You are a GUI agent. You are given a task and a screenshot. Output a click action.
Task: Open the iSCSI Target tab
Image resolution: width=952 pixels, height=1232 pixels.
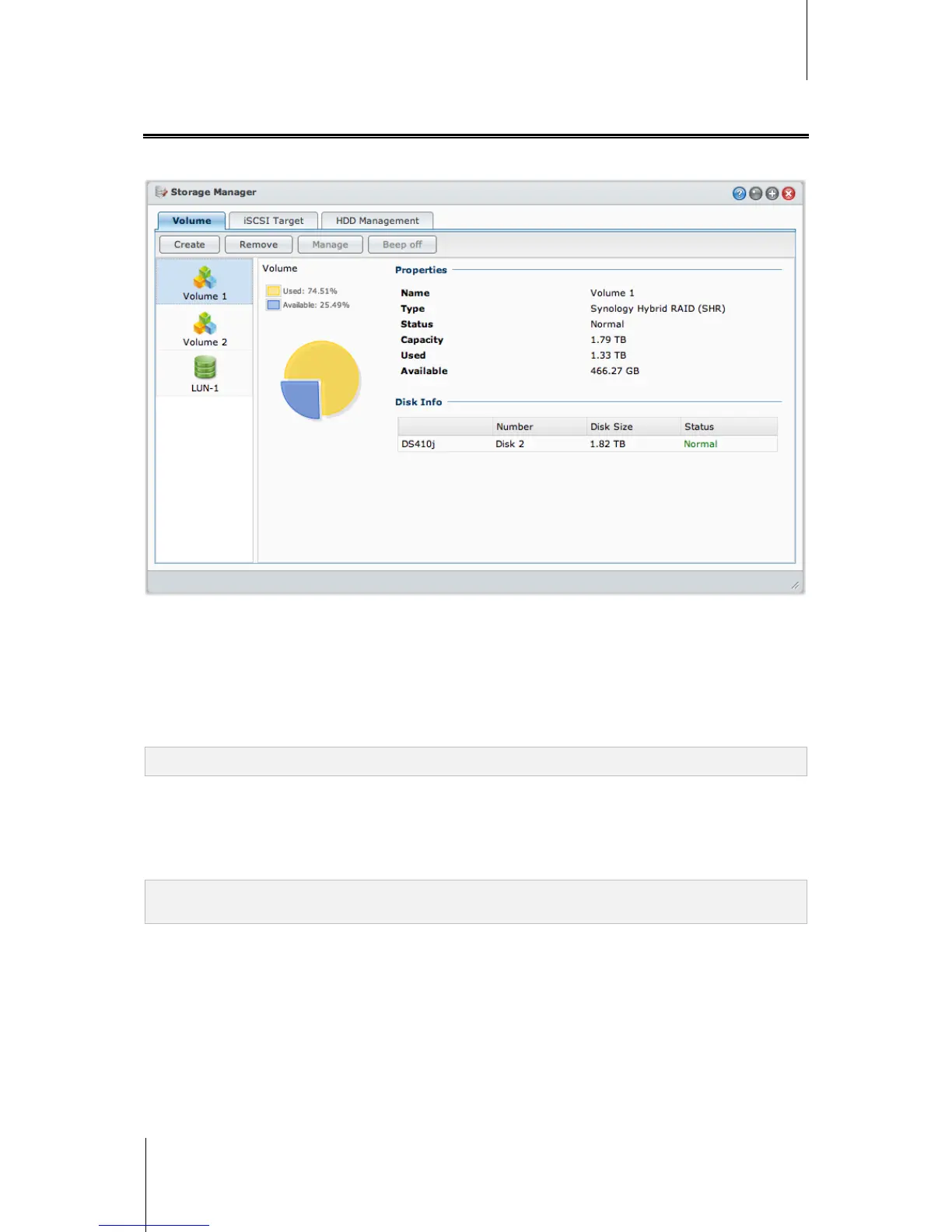pos(273,221)
